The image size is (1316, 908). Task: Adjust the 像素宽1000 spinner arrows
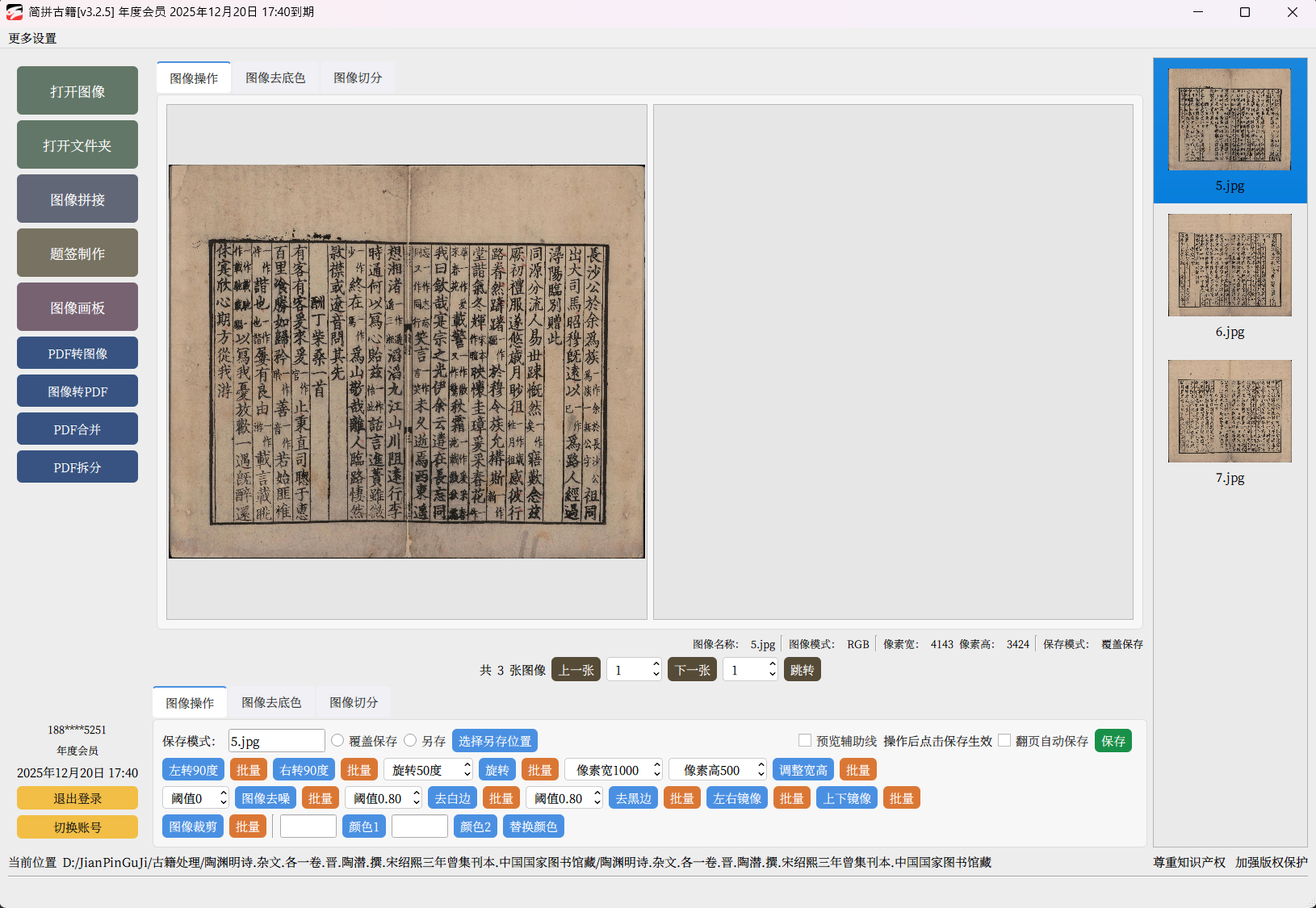click(656, 770)
